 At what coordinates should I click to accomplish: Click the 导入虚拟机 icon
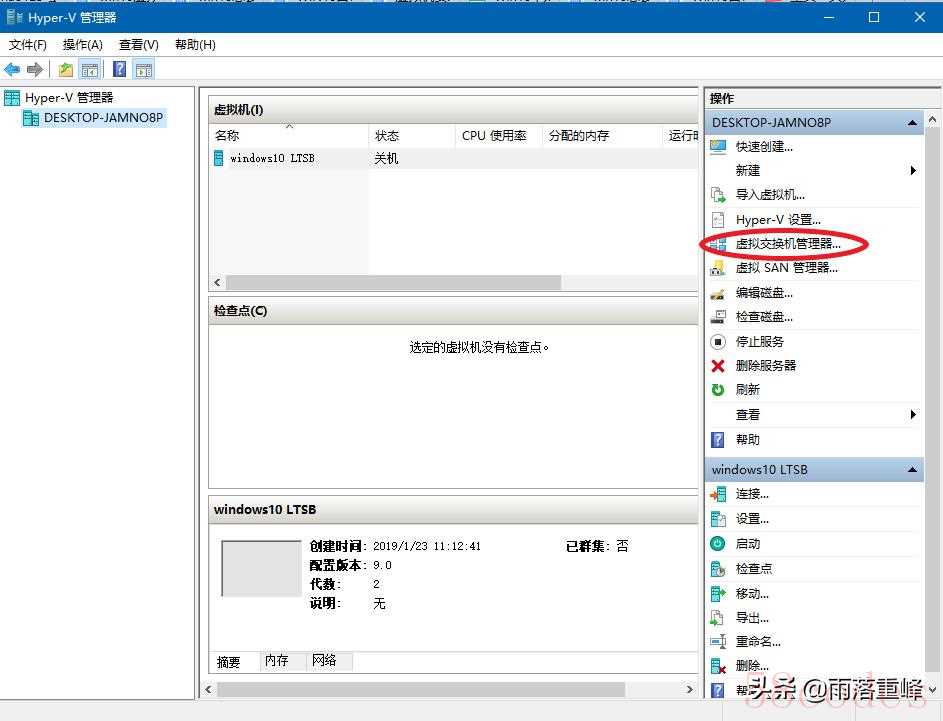[718, 195]
